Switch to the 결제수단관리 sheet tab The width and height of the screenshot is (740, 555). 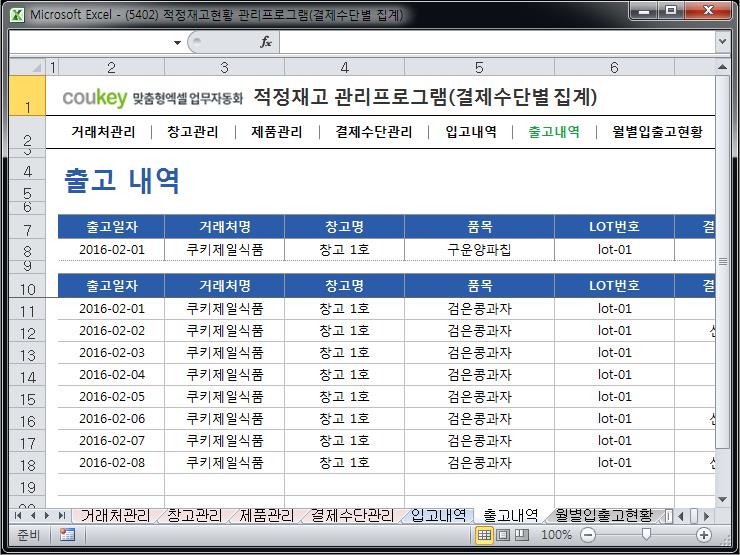(x=352, y=515)
